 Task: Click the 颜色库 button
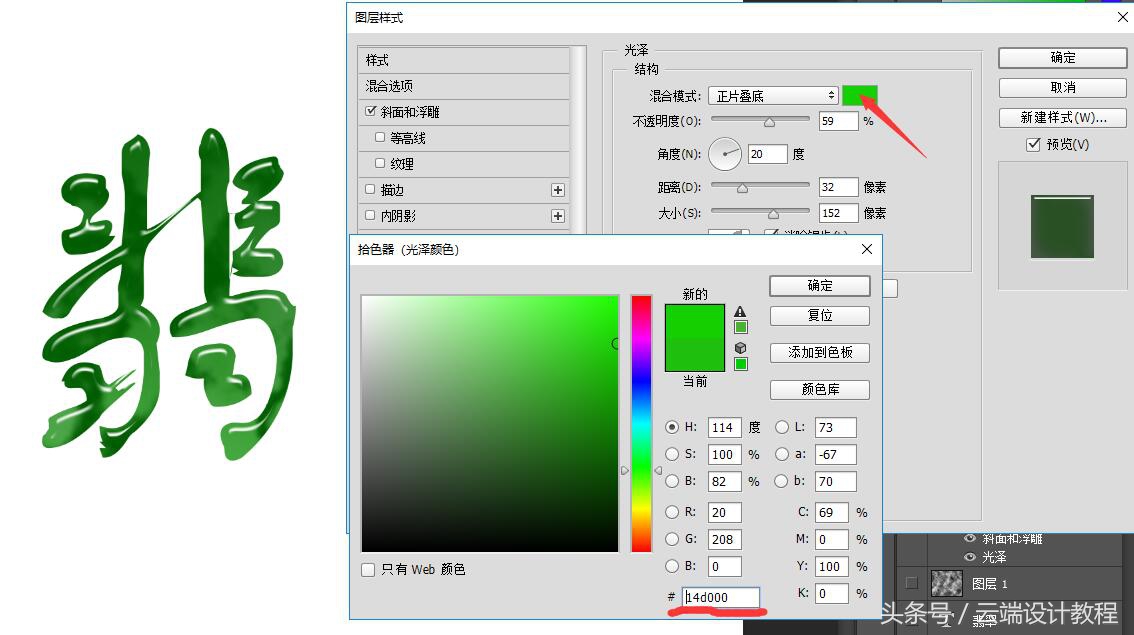(819, 390)
